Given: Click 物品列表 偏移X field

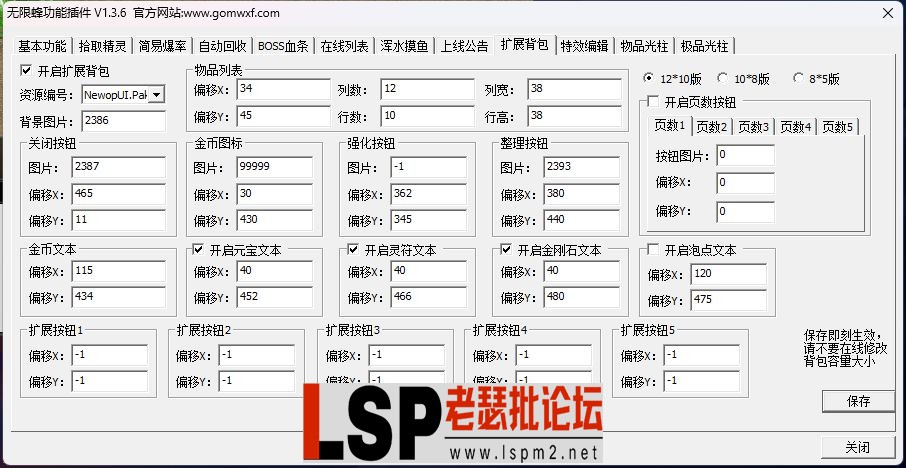Looking at the screenshot, I should pyautogui.click(x=284, y=90).
